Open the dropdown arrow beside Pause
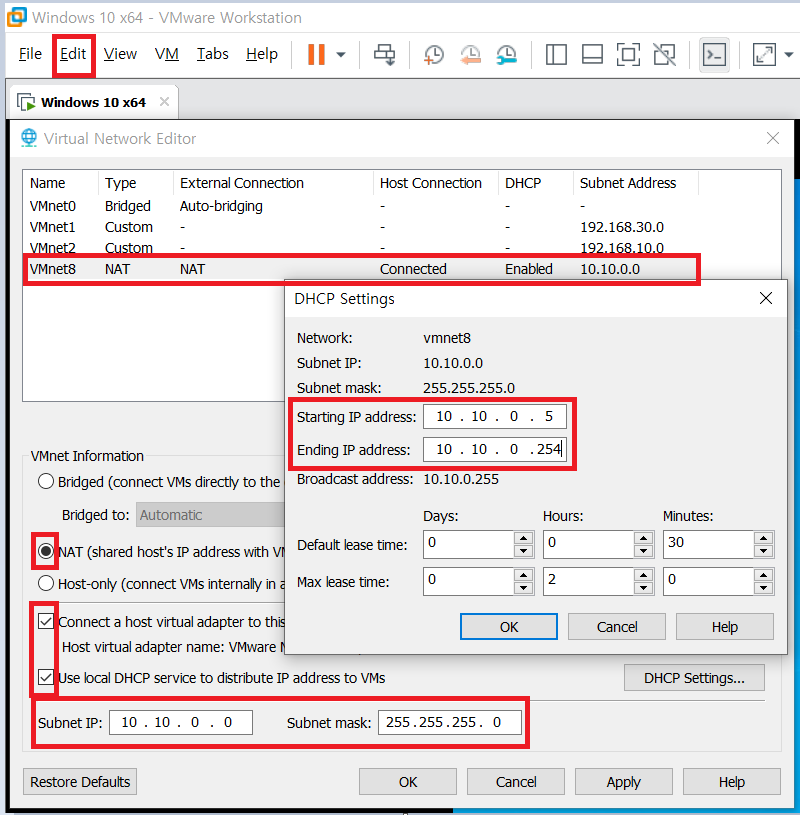This screenshot has width=800, height=815. pyautogui.click(x=341, y=55)
